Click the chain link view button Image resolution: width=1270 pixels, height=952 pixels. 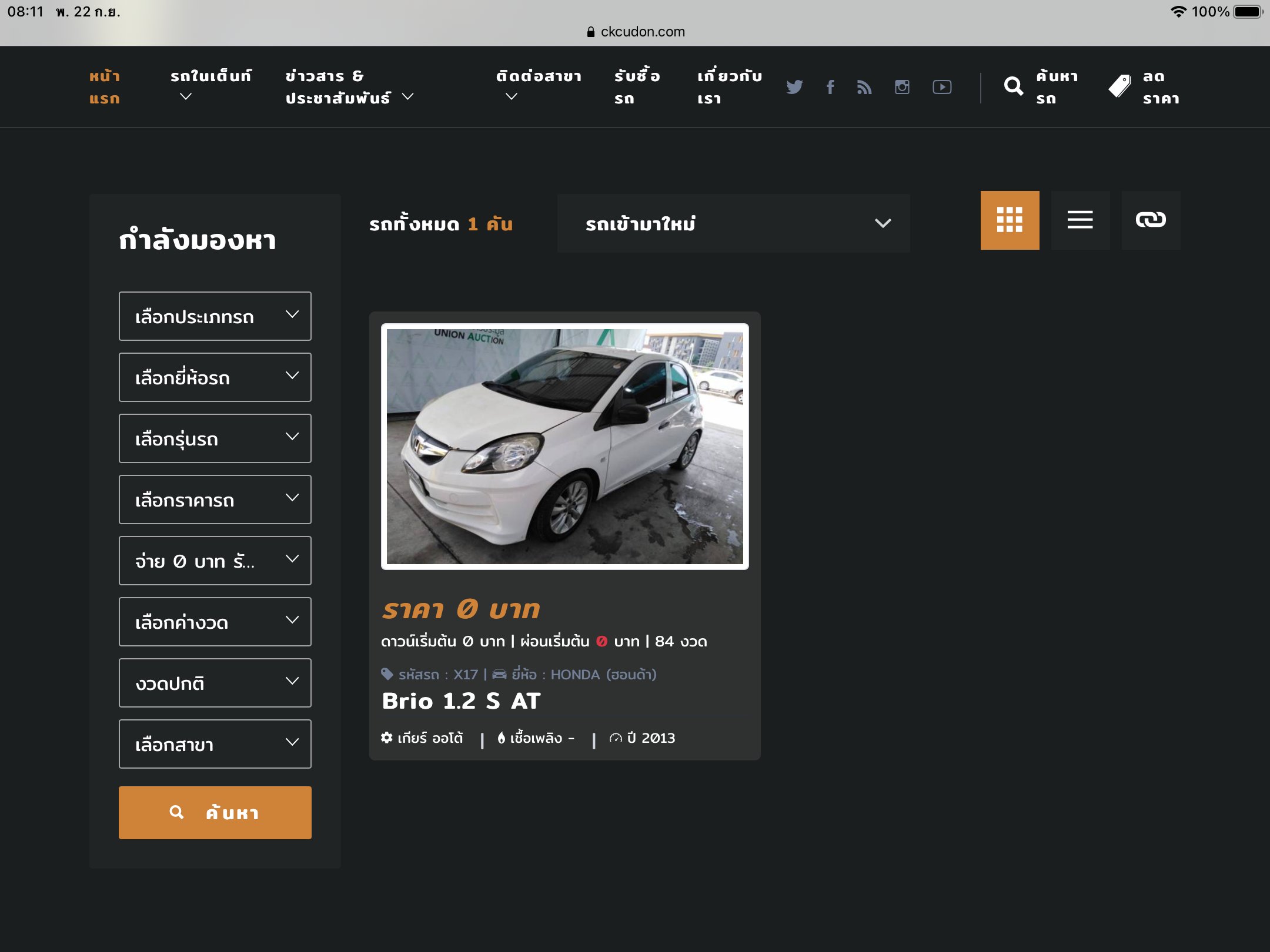[x=1151, y=220]
